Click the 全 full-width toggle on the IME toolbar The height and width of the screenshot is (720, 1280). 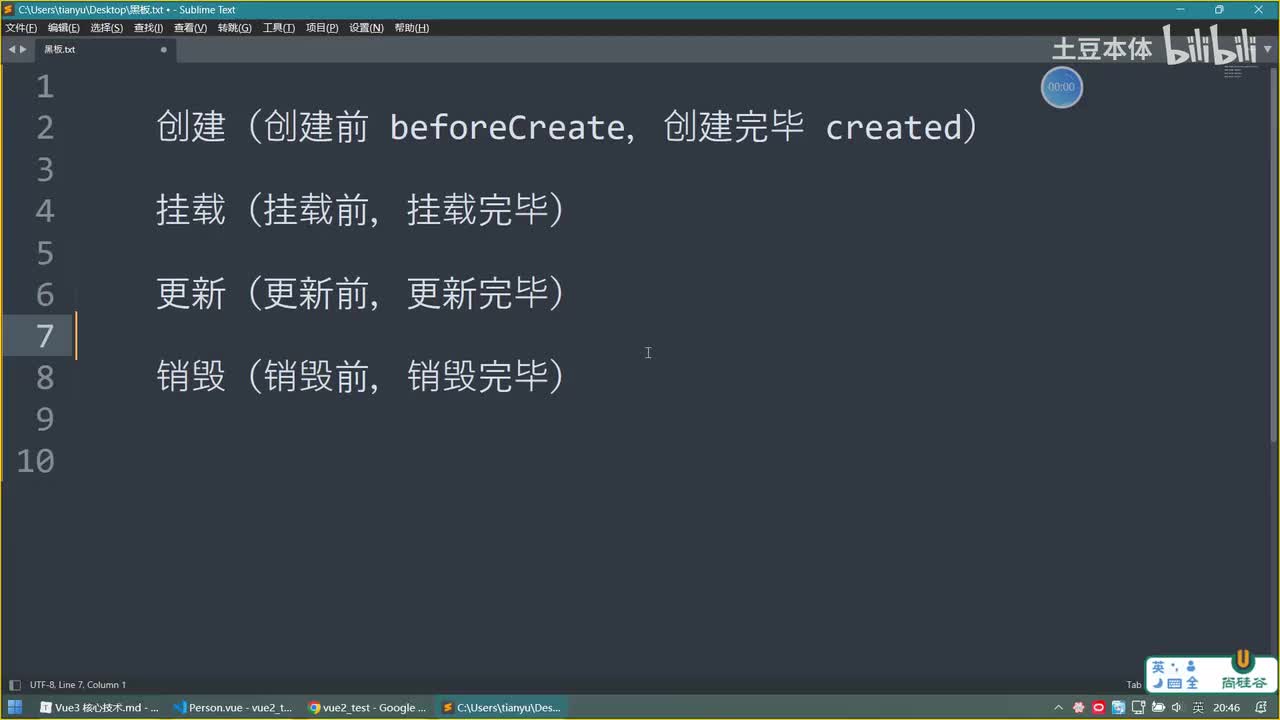pyautogui.click(x=1192, y=683)
